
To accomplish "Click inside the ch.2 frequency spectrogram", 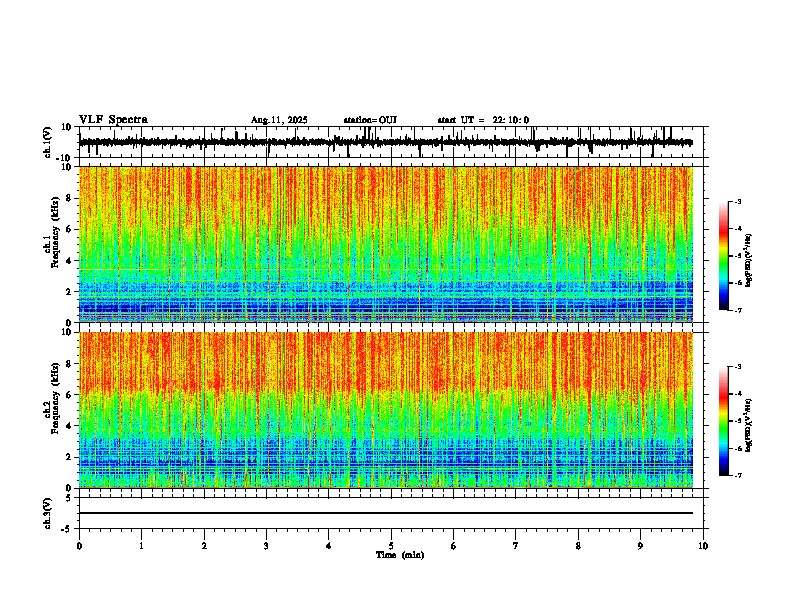I will tap(386, 410).
